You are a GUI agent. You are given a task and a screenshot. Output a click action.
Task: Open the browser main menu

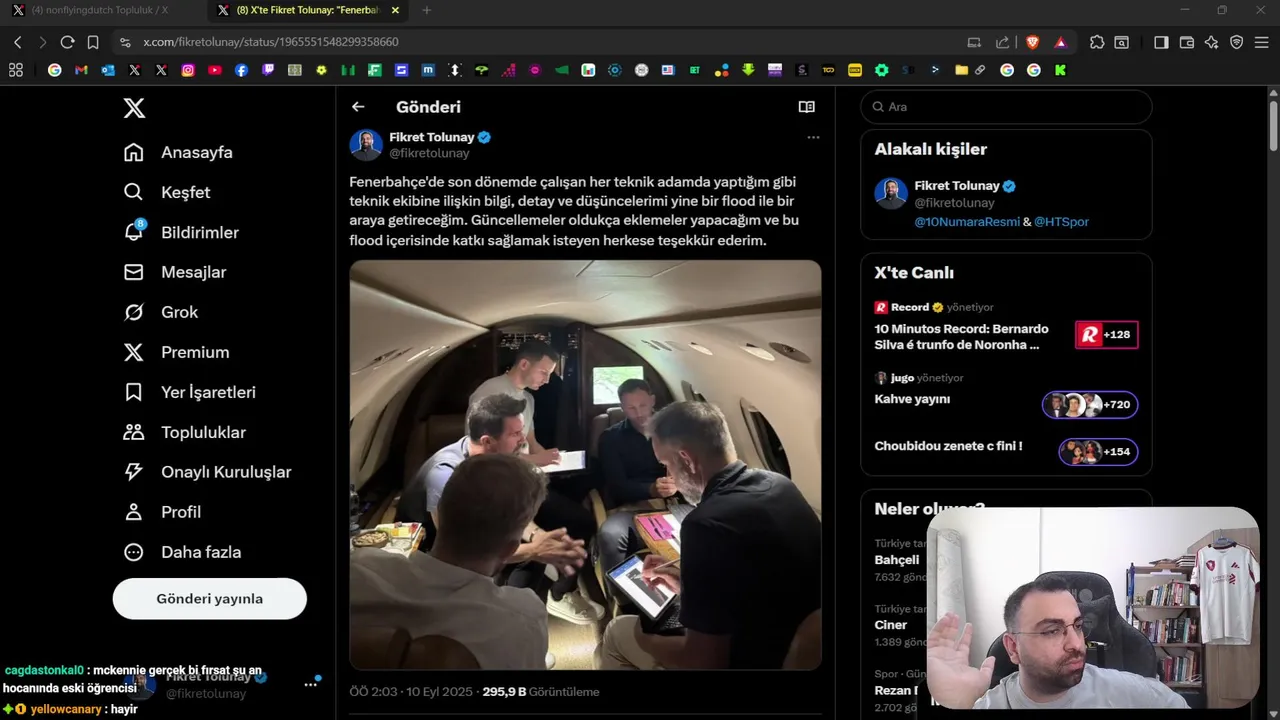tap(1262, 42)
